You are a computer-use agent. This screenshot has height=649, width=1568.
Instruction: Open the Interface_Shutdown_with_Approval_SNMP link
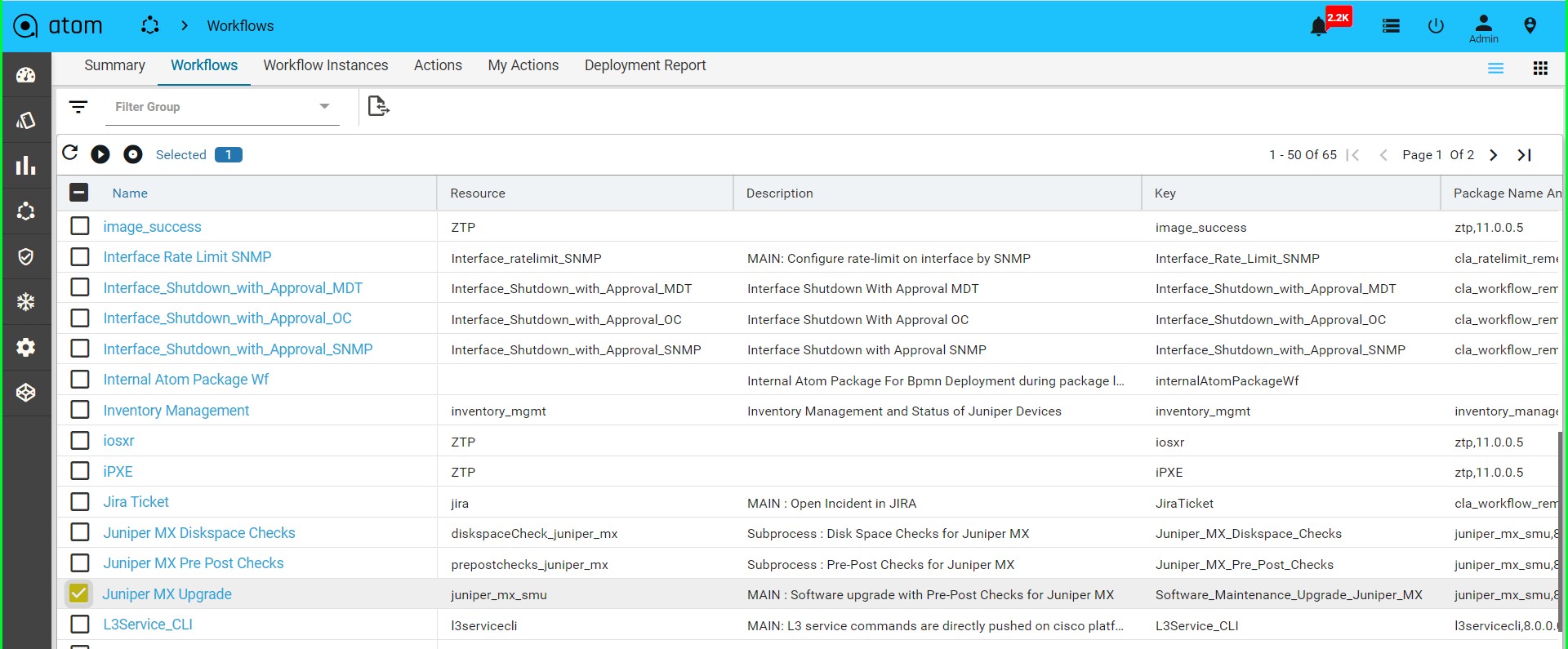(238, 349)
